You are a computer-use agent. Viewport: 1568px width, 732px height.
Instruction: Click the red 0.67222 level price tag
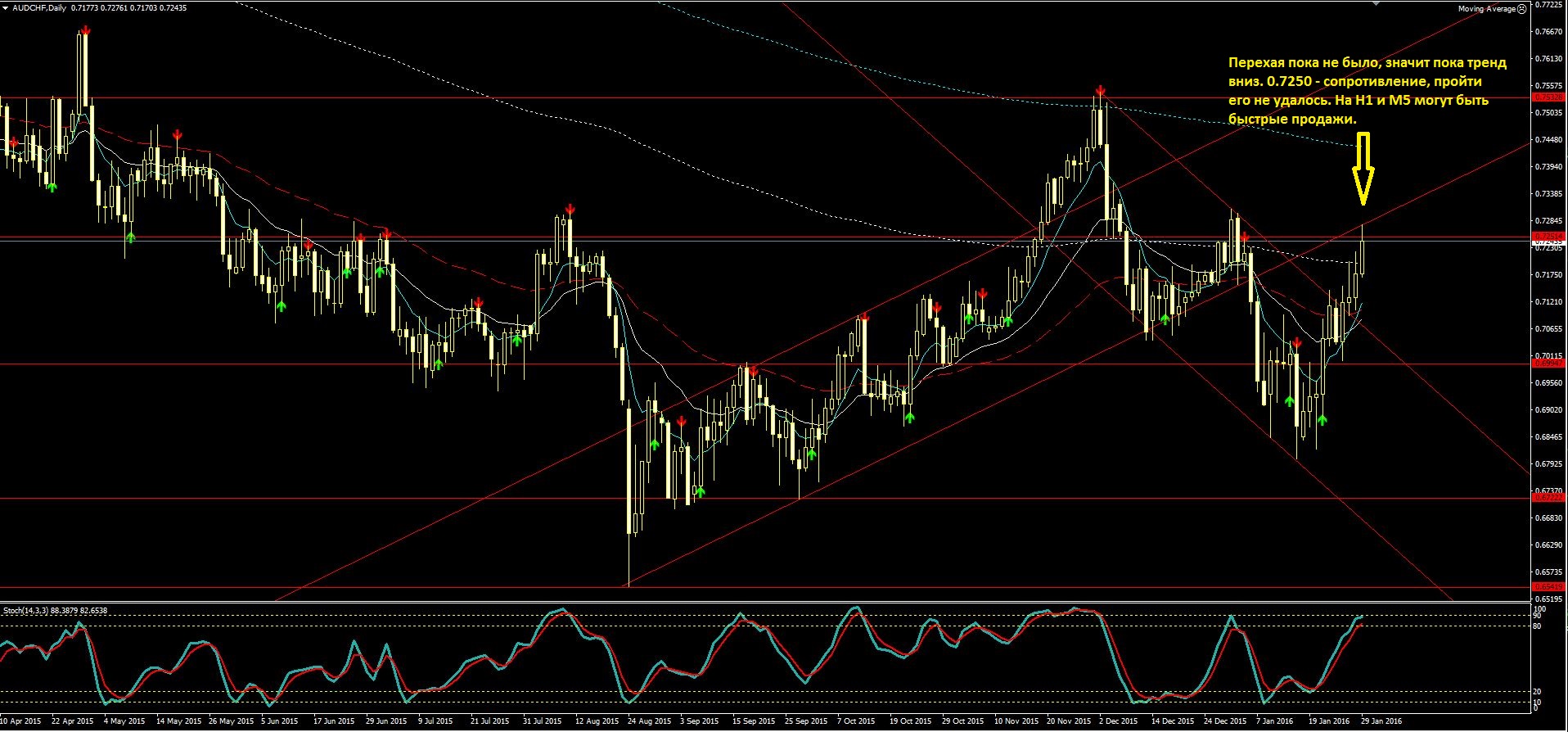pyautogui.click(x=1547, y=497)
